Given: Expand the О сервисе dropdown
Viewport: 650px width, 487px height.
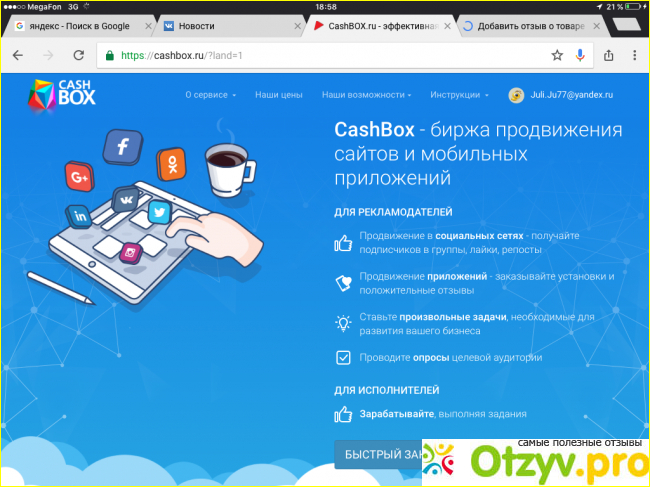Looking at the screenshot, I should click(210, 95).
